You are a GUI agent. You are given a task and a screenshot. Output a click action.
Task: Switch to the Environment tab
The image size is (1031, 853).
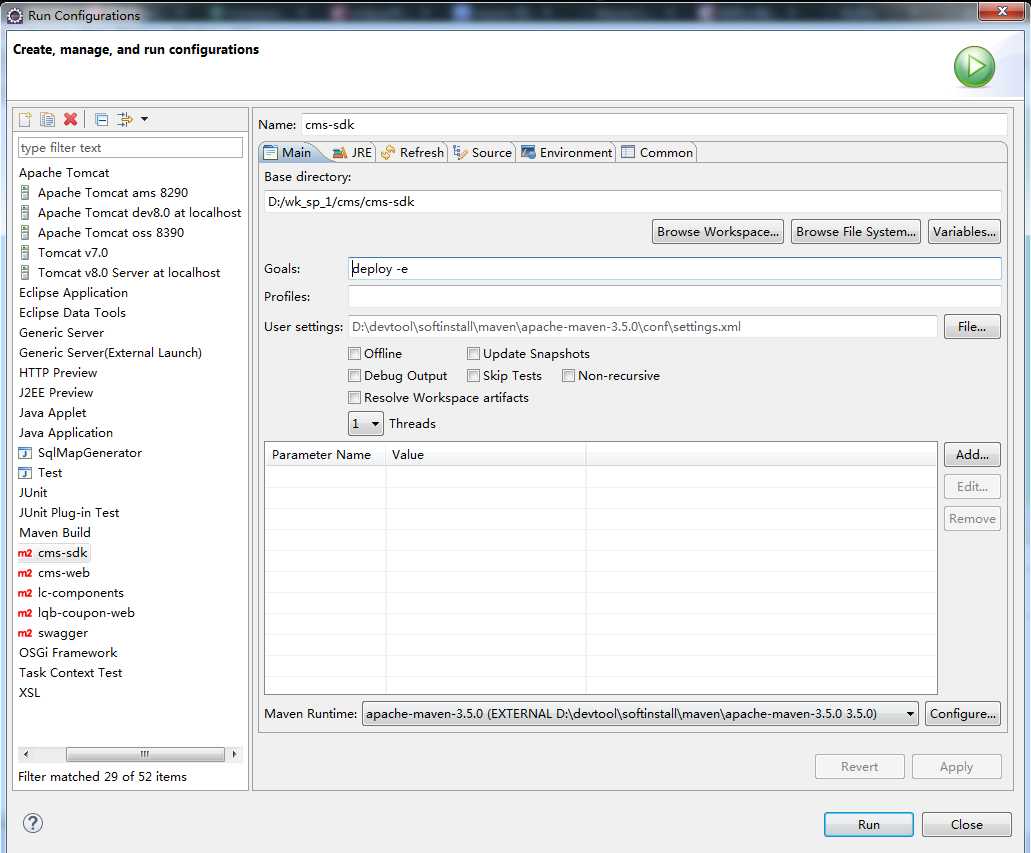click(x=566, y=153)
